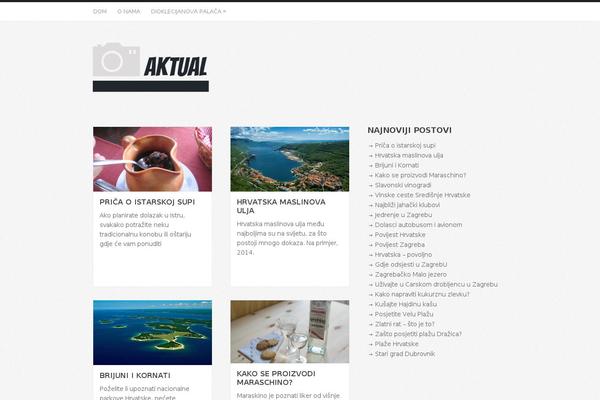This screenshot has height=400, width=600.
Task: Open the HRVATSKA MASLINOVA ULJA article title
Action: tap(281, 206)
